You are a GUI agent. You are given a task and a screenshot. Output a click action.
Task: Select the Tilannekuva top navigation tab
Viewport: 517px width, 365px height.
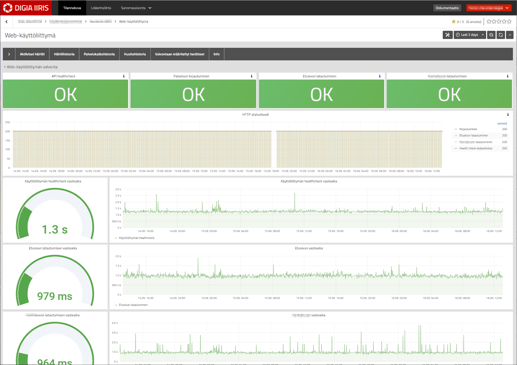click(x=72, y=8)
